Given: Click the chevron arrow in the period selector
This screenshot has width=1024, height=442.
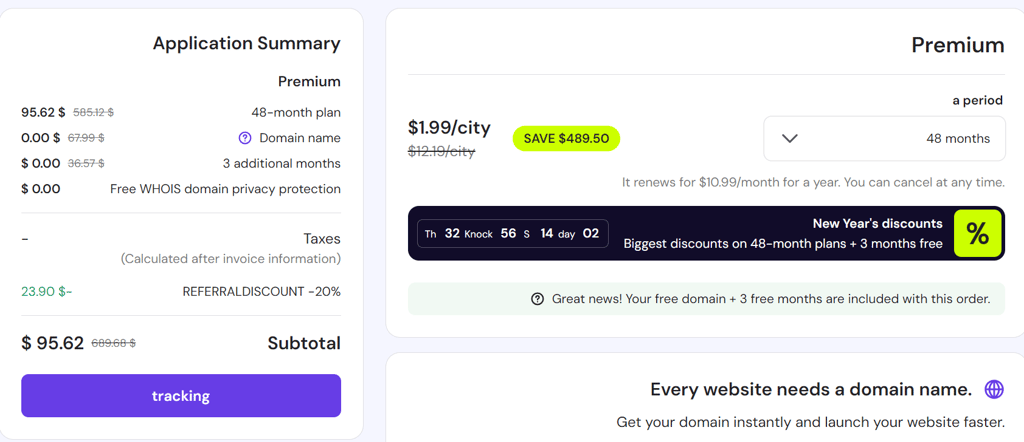Looking at the screenshot, I should point(790,138).
